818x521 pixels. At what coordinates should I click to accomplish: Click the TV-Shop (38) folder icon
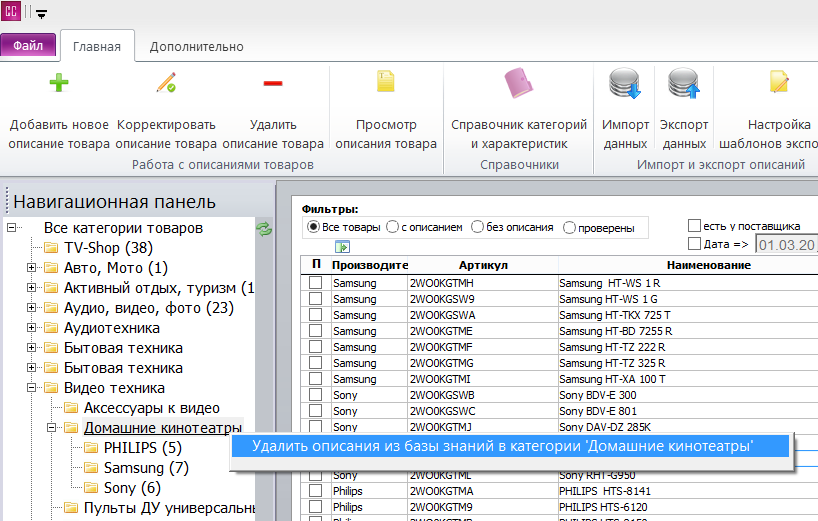(x=51, y=247)
